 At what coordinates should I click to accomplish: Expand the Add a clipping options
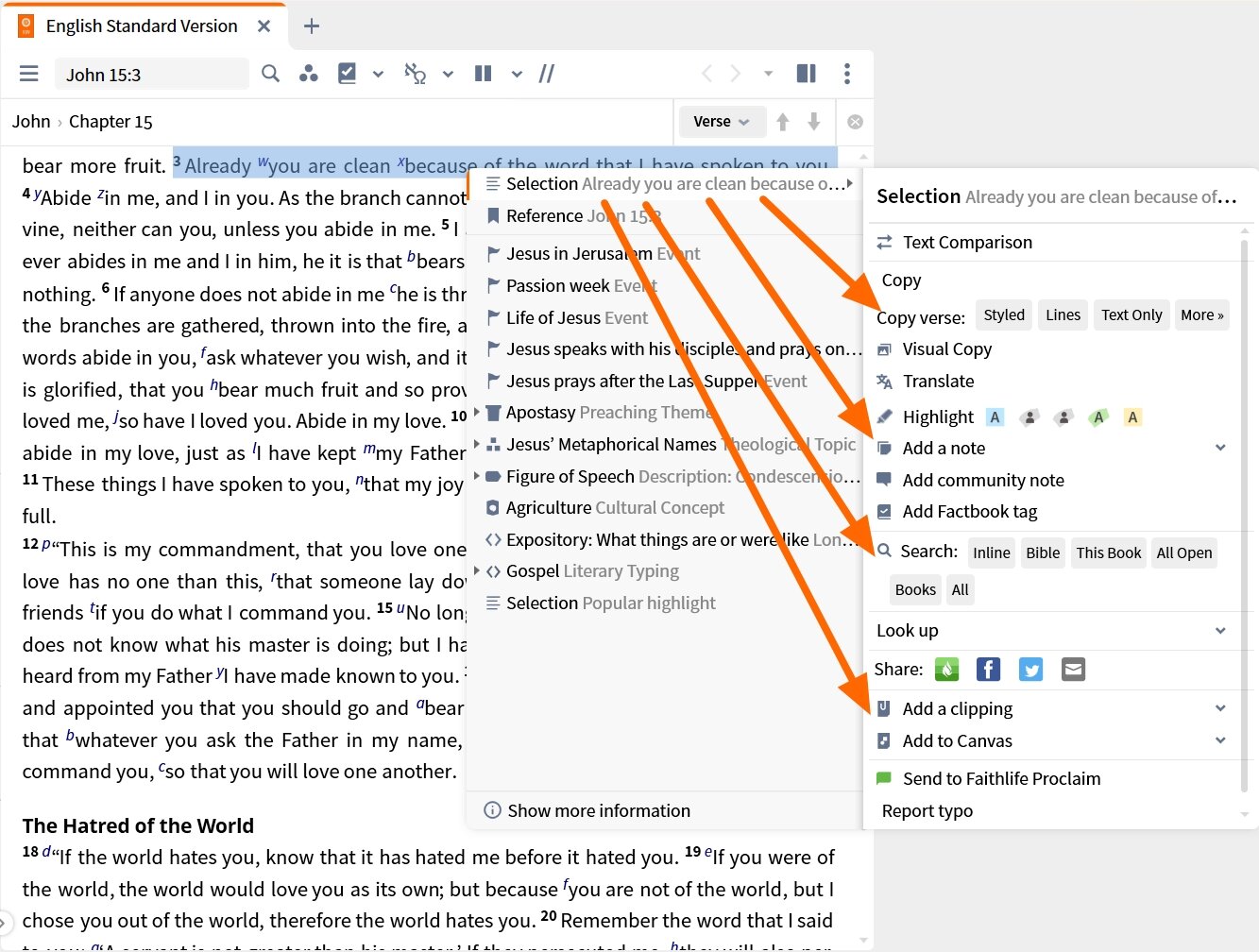pos(1220,708)
